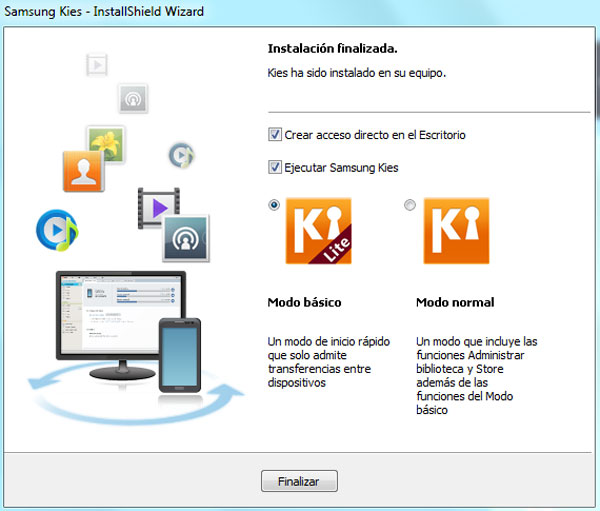Viewport: 600px width, 511px height.
Task: Click the Modo básico heading text
Action: 304,302
